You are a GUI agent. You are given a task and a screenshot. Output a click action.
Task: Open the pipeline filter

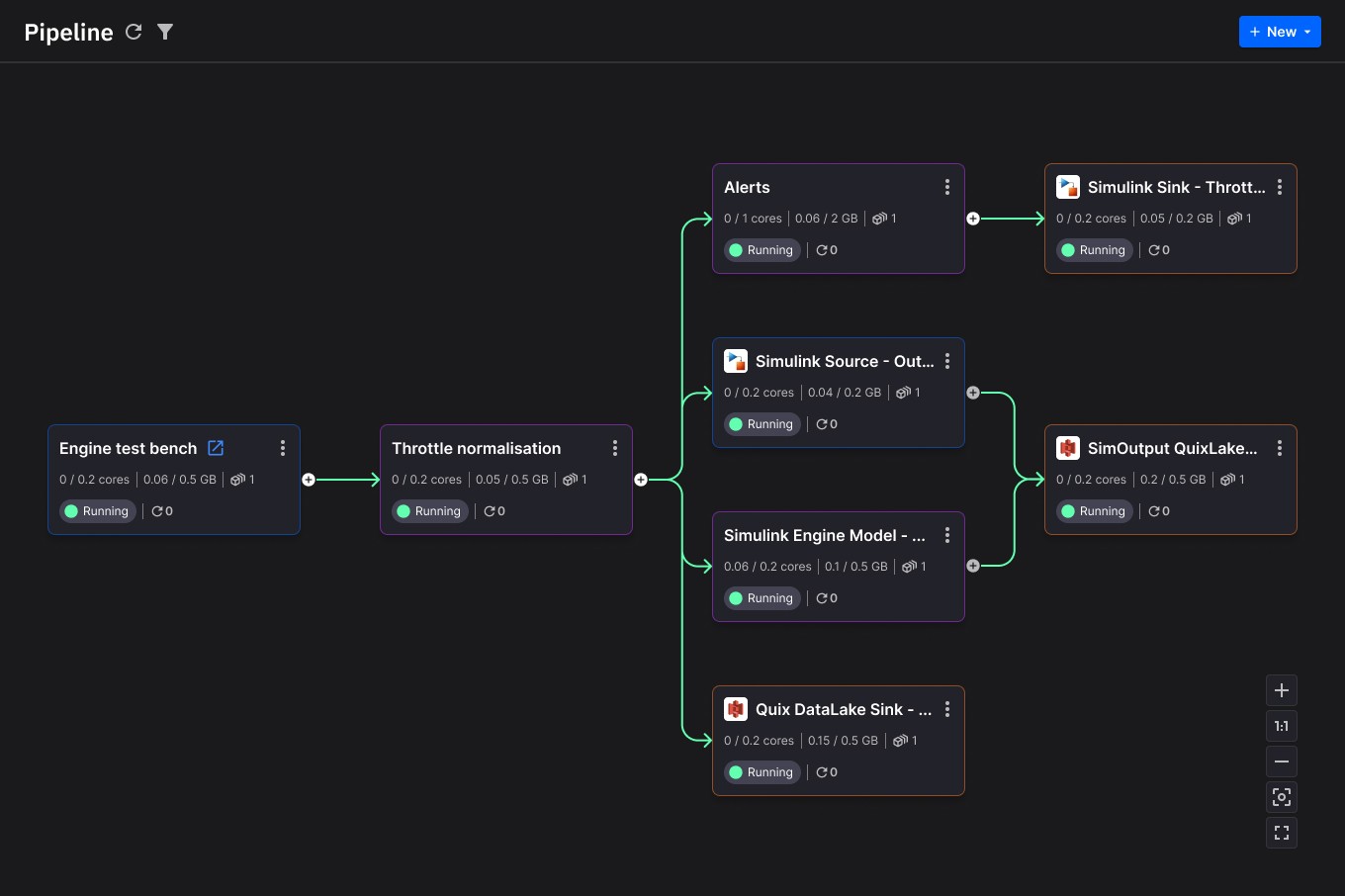pyautogui.click(x=165, y=32)
